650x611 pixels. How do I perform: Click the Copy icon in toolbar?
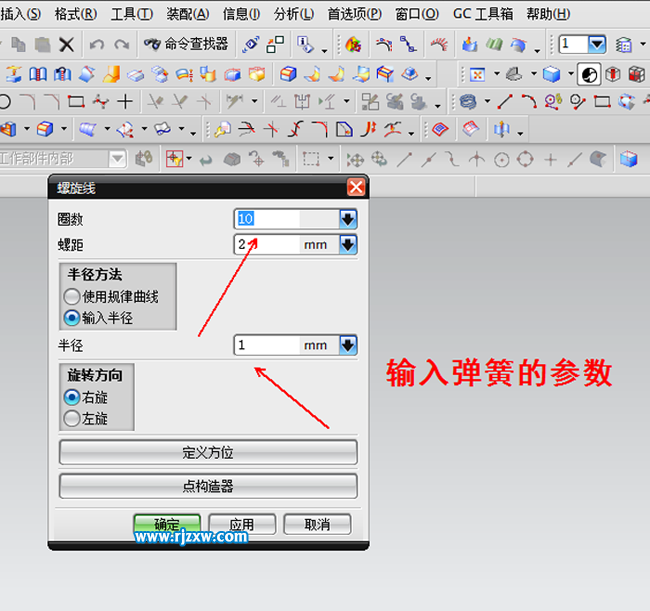[19, 44]
